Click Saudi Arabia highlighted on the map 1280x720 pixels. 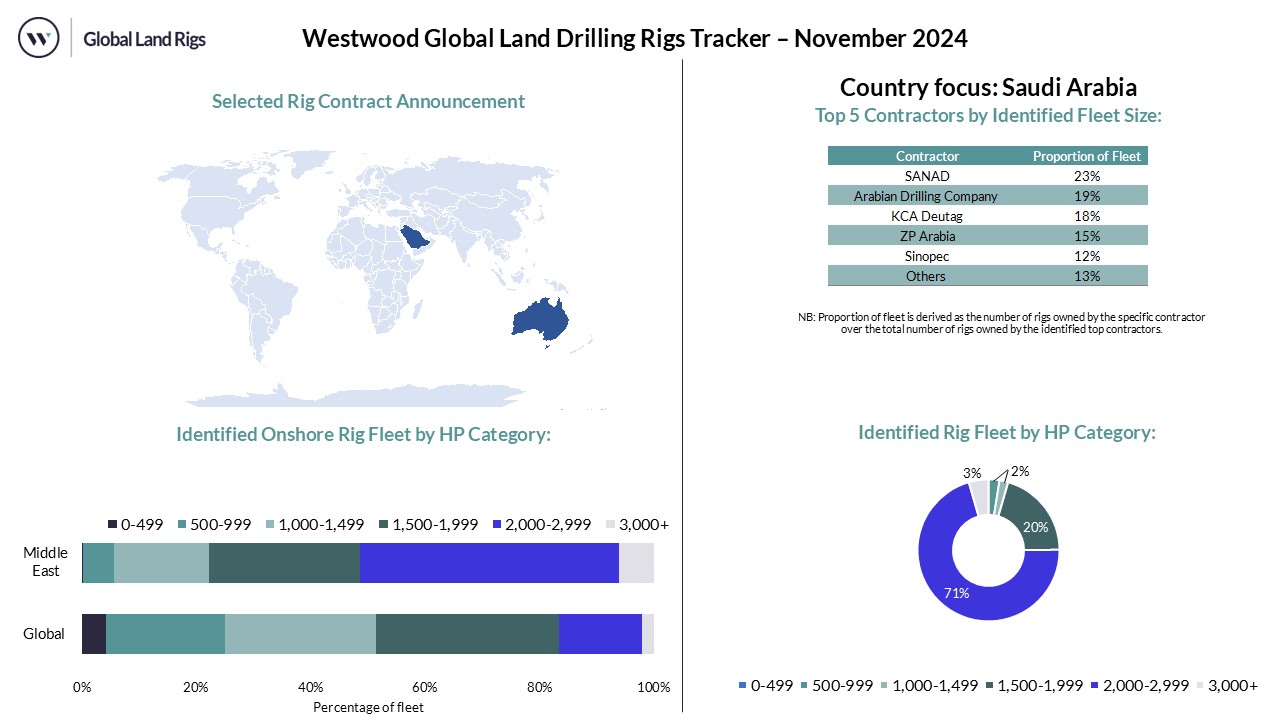click(x=414, y=240)
